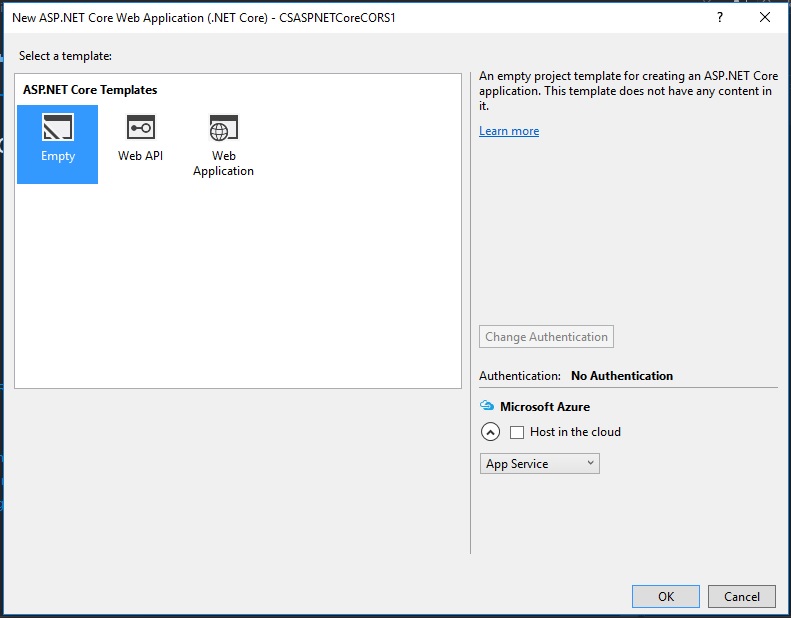Screen dimensions: 791x618
Task: Choose the Web API template icon
Action: click(141, 127)
